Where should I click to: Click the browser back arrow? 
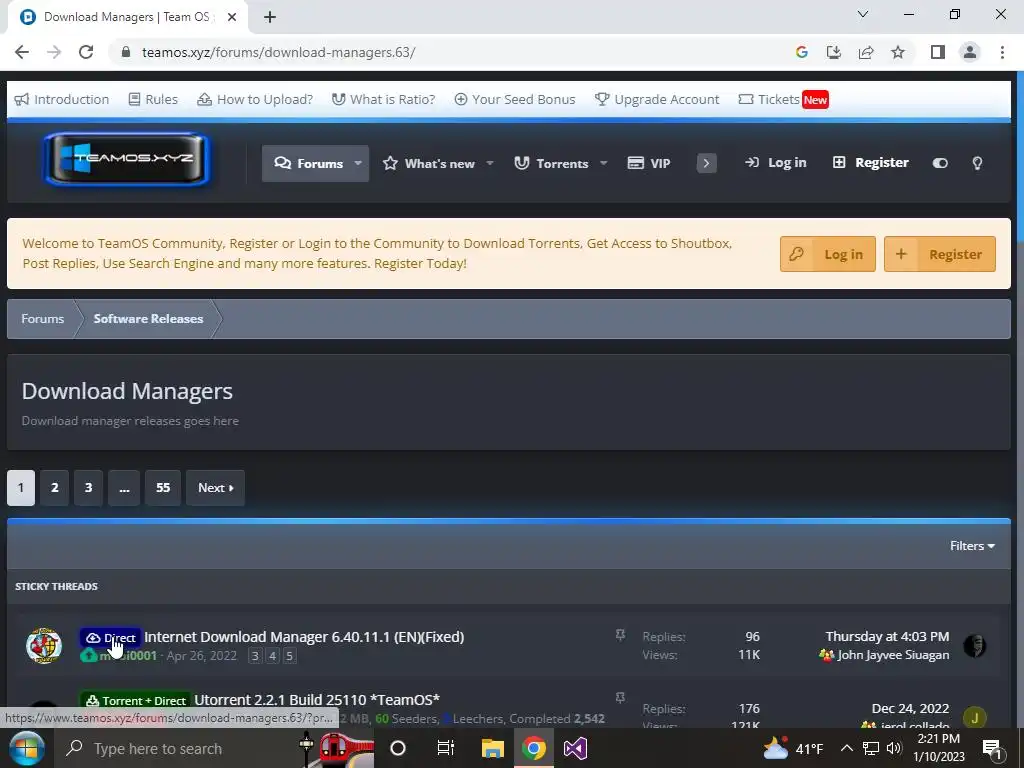[x=22, y=52]
